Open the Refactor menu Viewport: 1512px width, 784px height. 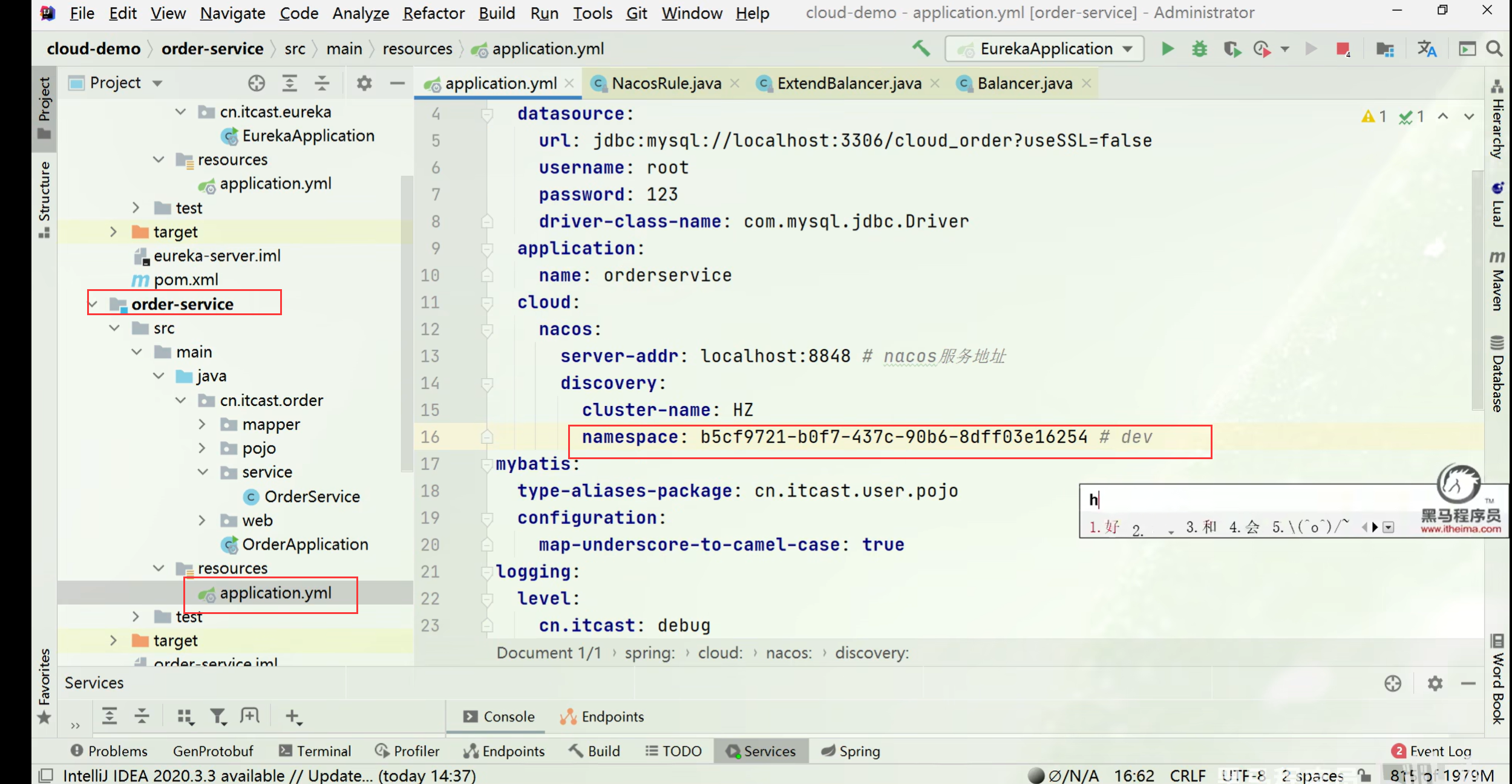click(433, 13)
